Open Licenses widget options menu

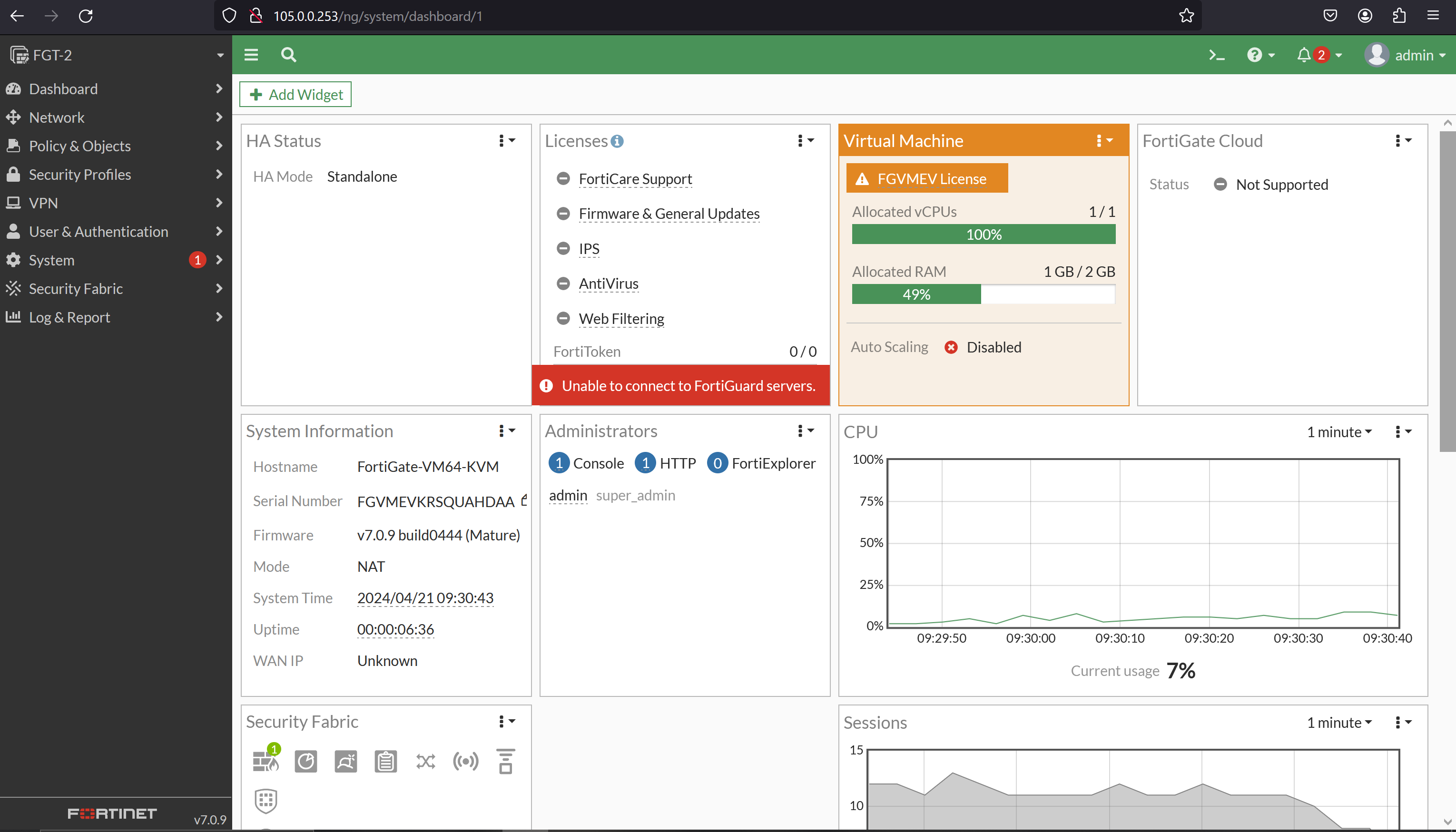coord(806,141)
